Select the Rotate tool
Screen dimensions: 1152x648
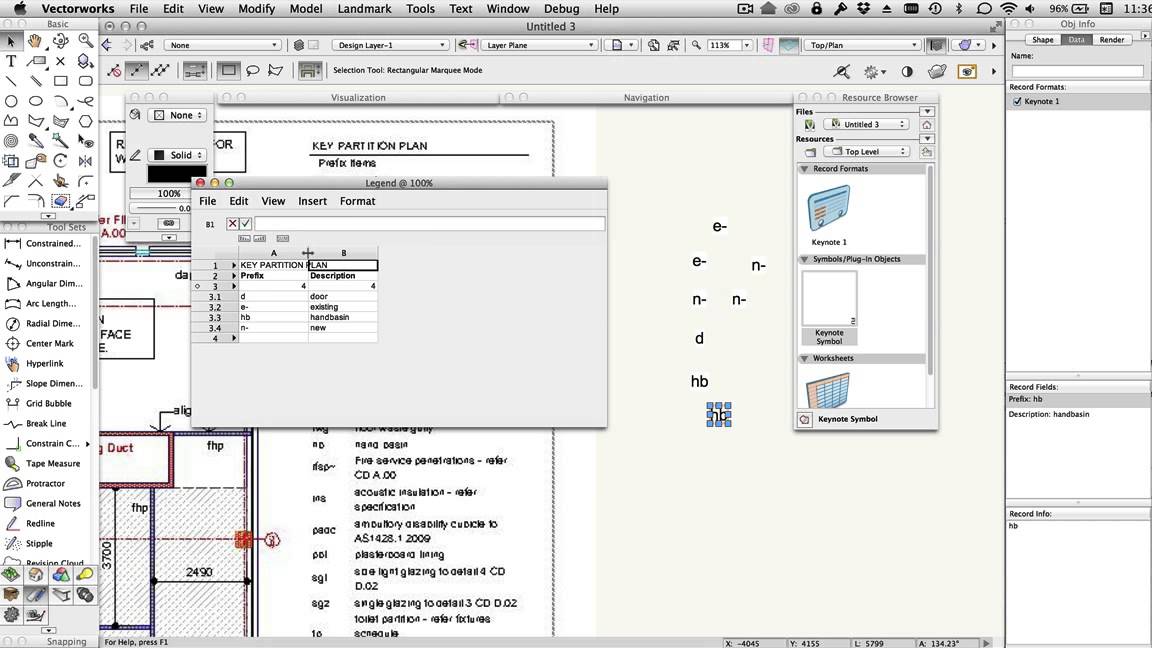point(60,160)
